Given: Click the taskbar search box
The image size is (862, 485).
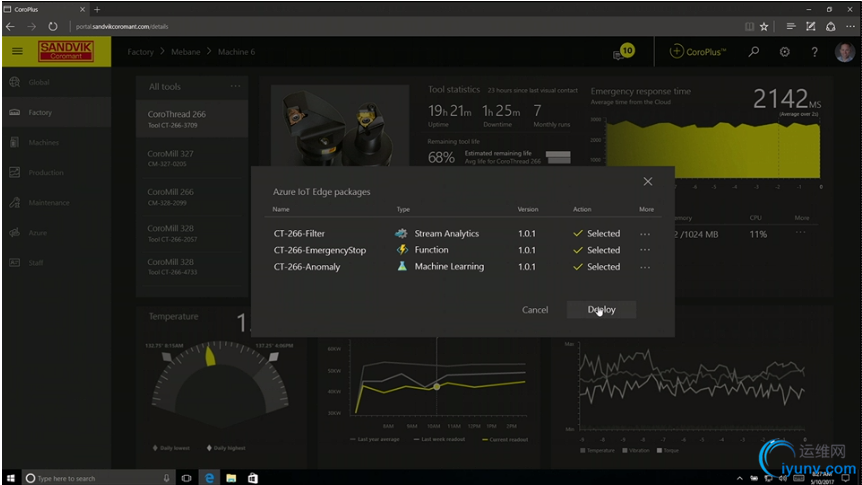Looking at the screenshot, I should (99, 478).
